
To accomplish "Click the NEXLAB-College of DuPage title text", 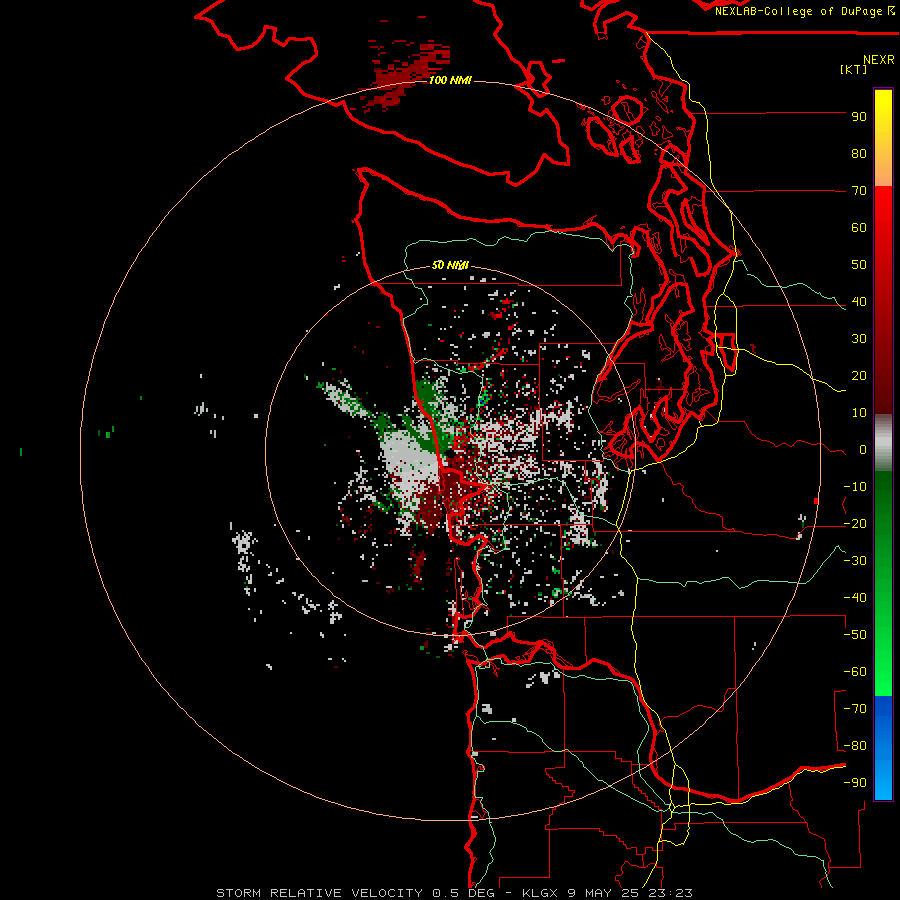I will (x=798, y=11).
